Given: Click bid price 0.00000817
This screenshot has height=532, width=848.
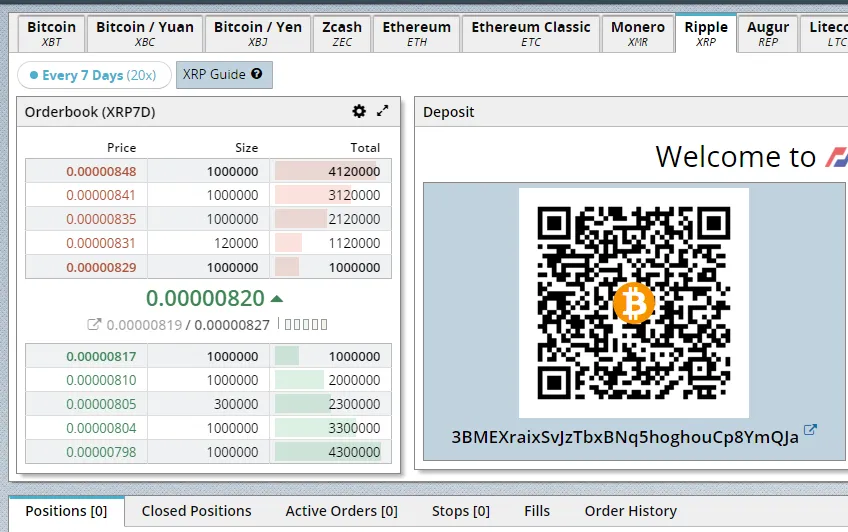Looking at the screenshot, I should pos(101,356).
